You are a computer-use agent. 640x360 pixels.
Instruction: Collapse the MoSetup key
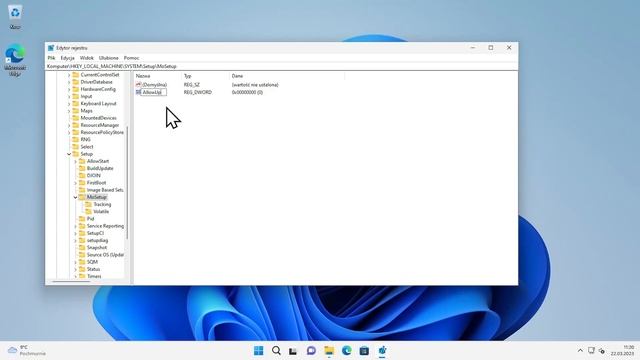[76, 197]
